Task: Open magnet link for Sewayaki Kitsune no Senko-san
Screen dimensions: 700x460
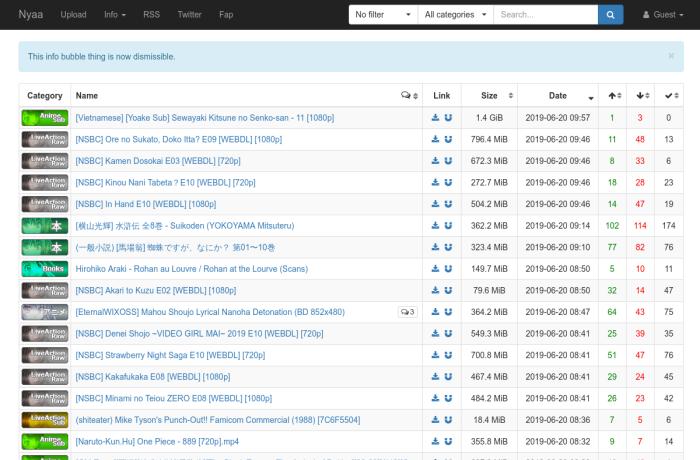Action: click(x=448, y=118)
